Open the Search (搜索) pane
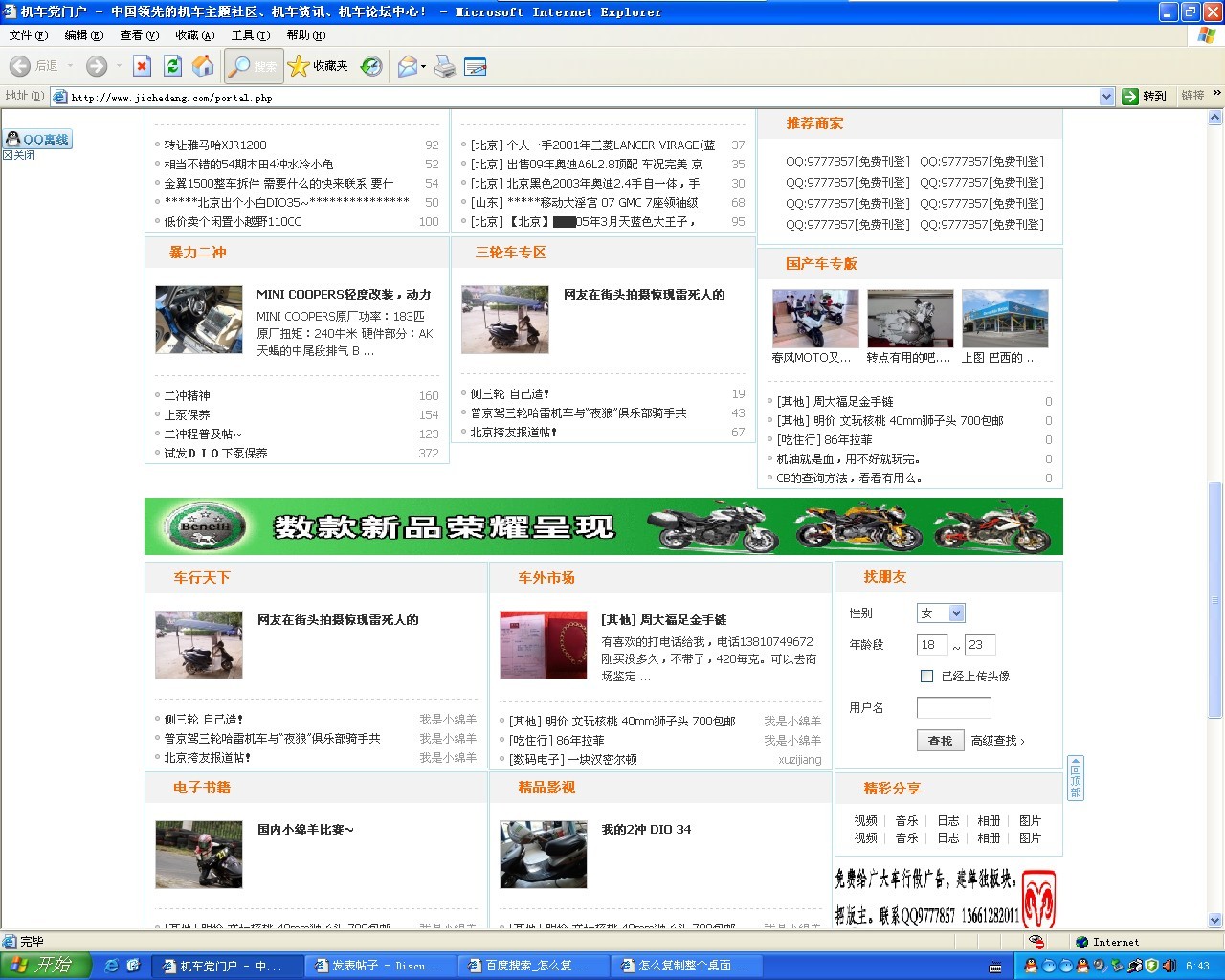The image size is (1225, 980). (254, 66)
